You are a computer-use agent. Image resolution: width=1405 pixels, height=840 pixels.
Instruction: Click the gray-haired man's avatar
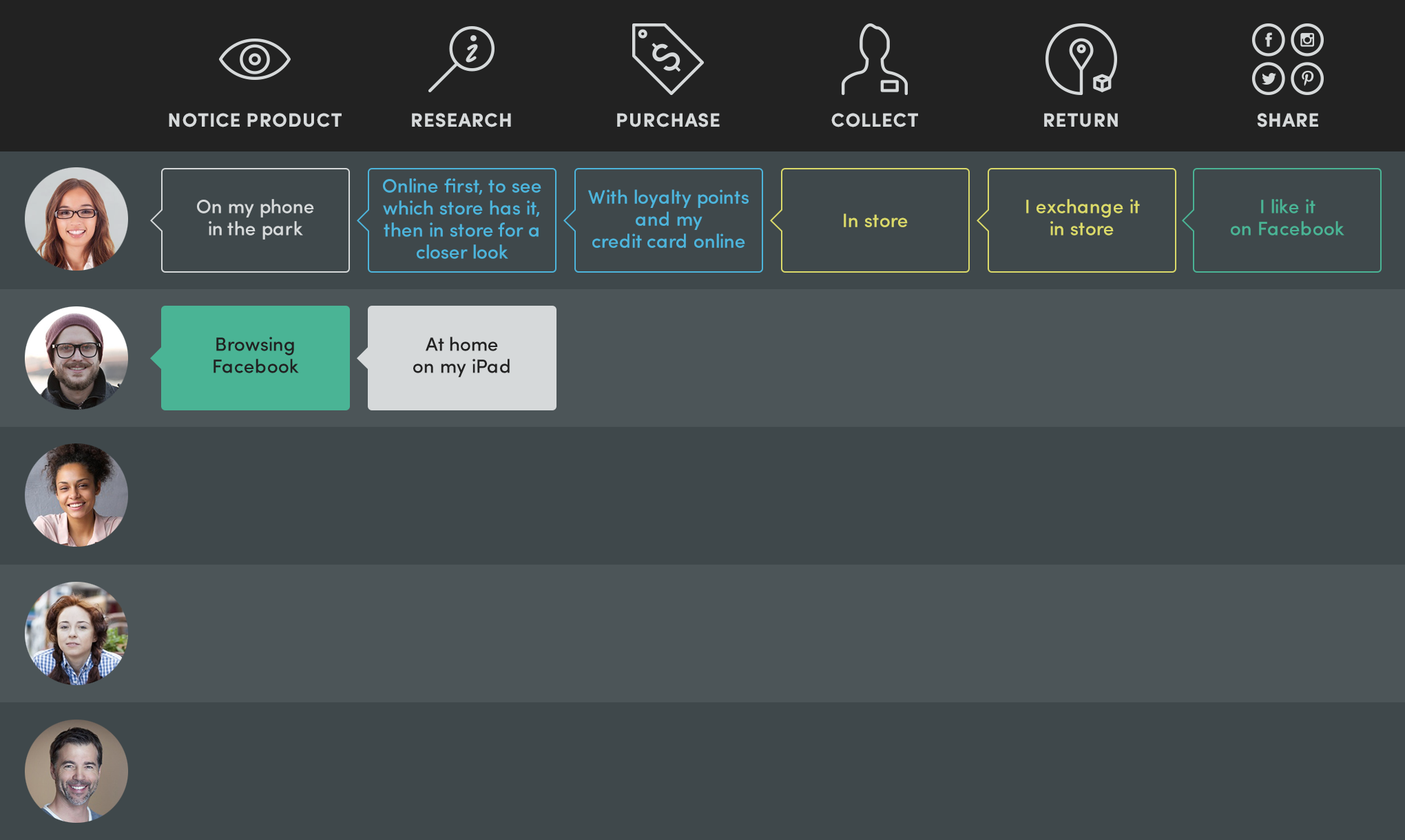[76, 771]
